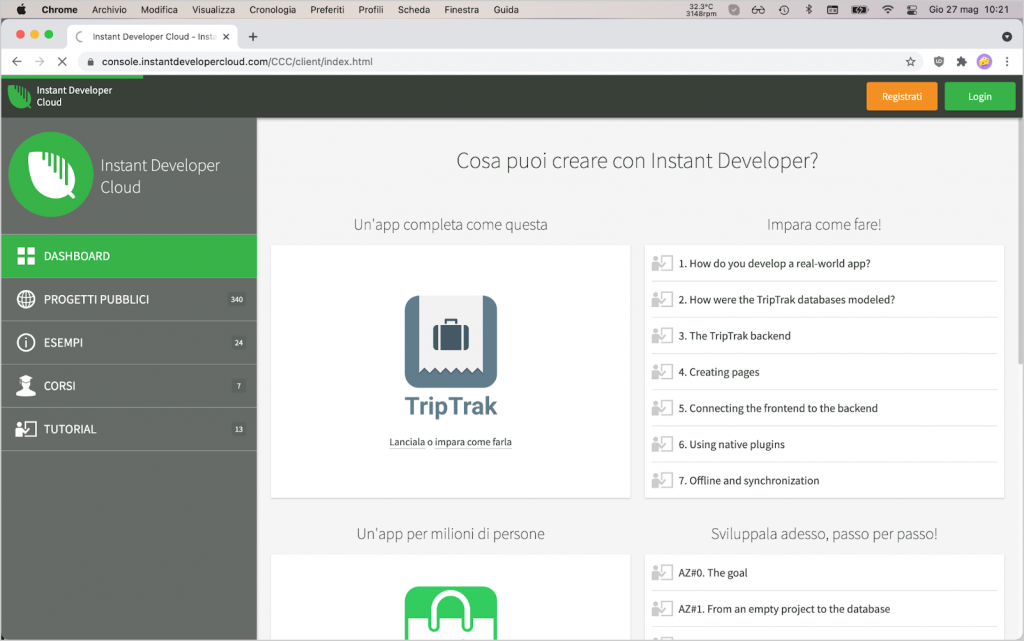Click the info icon beside Esempi
This screenshot has height=641, width=1024.
(26, 342)
